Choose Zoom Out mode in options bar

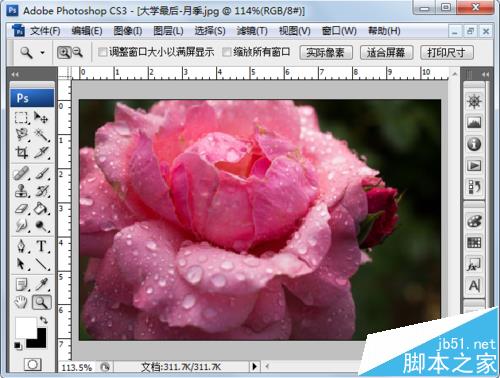point(77,52)
